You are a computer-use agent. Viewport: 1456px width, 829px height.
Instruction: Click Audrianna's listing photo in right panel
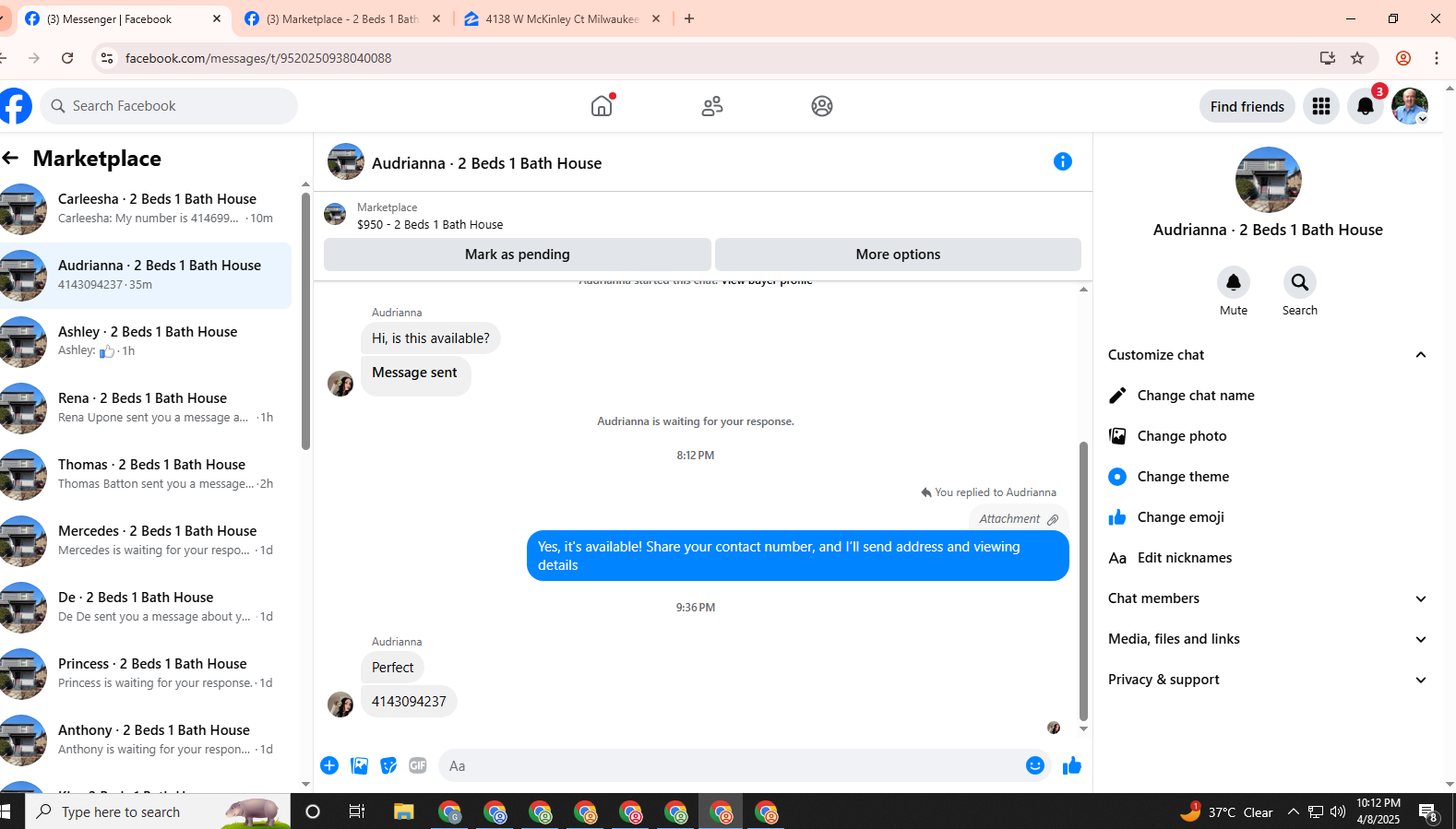pos(1269,180)
